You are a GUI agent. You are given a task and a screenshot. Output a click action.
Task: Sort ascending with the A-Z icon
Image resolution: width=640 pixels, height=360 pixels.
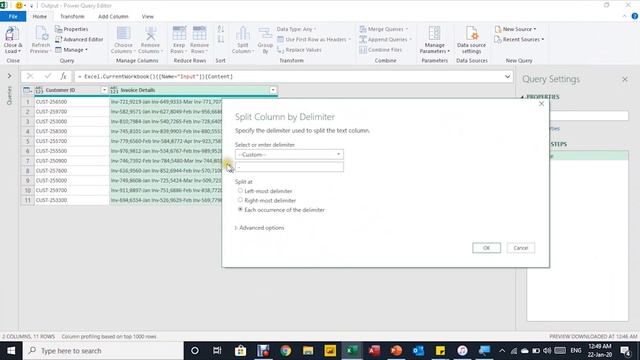[220, 29]
